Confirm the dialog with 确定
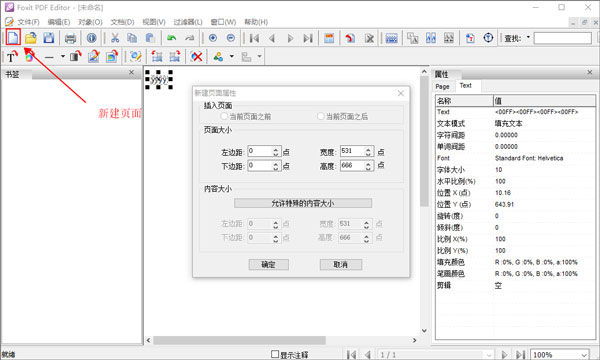 pos(268,264)
